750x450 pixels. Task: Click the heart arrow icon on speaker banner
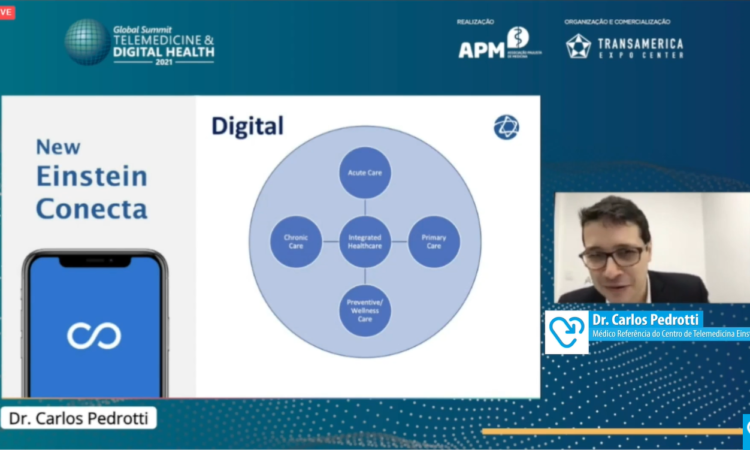(x=566, y=332)
